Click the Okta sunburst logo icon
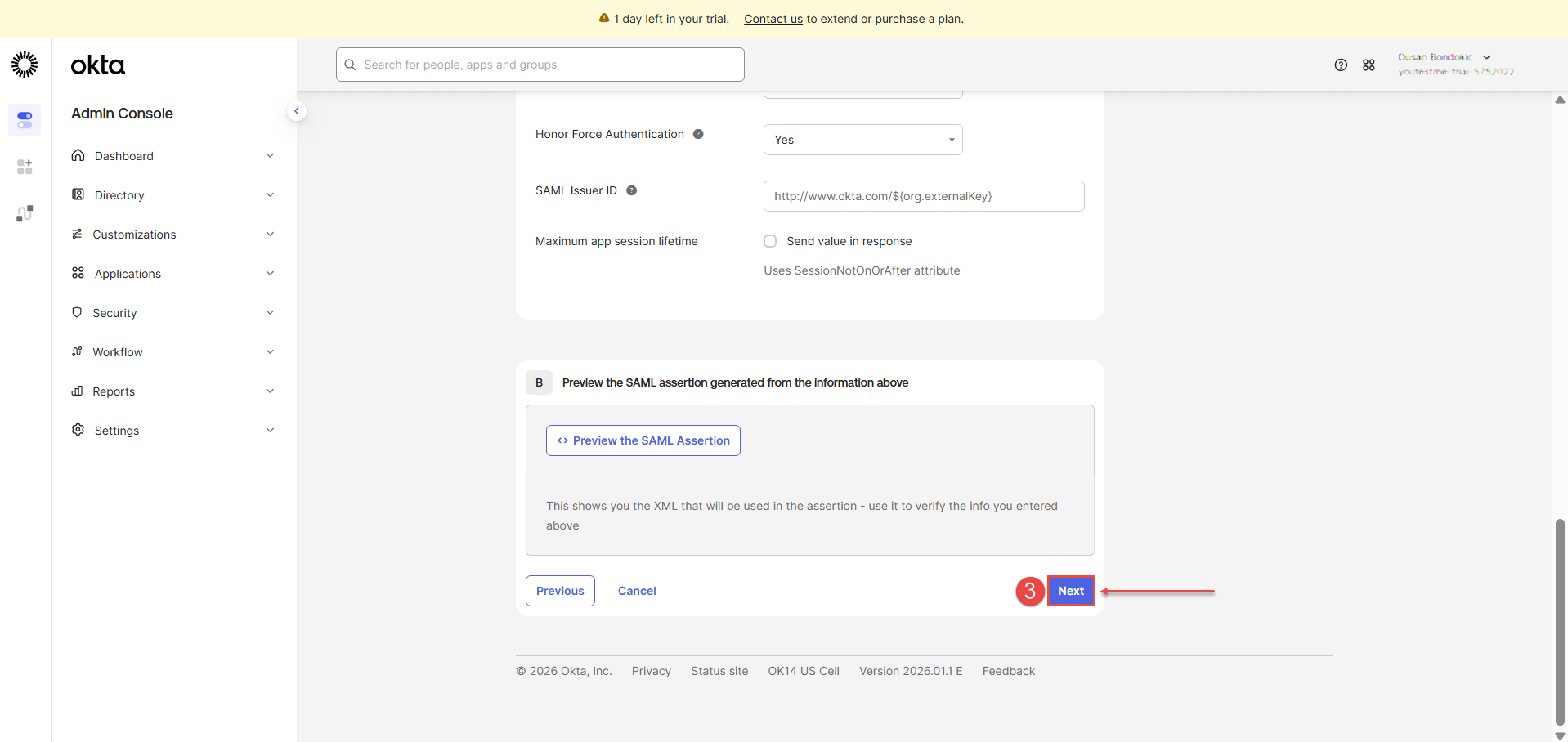 25,65
